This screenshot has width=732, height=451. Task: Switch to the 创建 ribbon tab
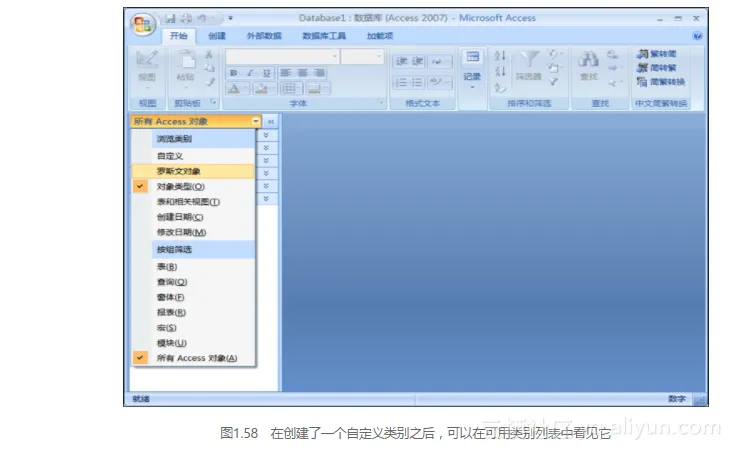(x=217, y=36)
